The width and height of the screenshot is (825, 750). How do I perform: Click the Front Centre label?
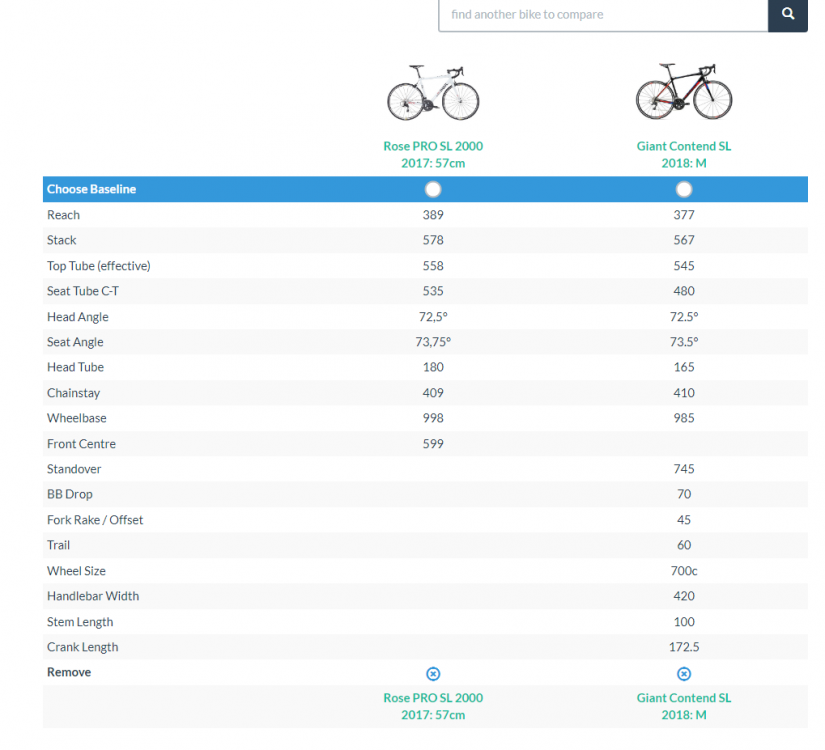(81, 444)
